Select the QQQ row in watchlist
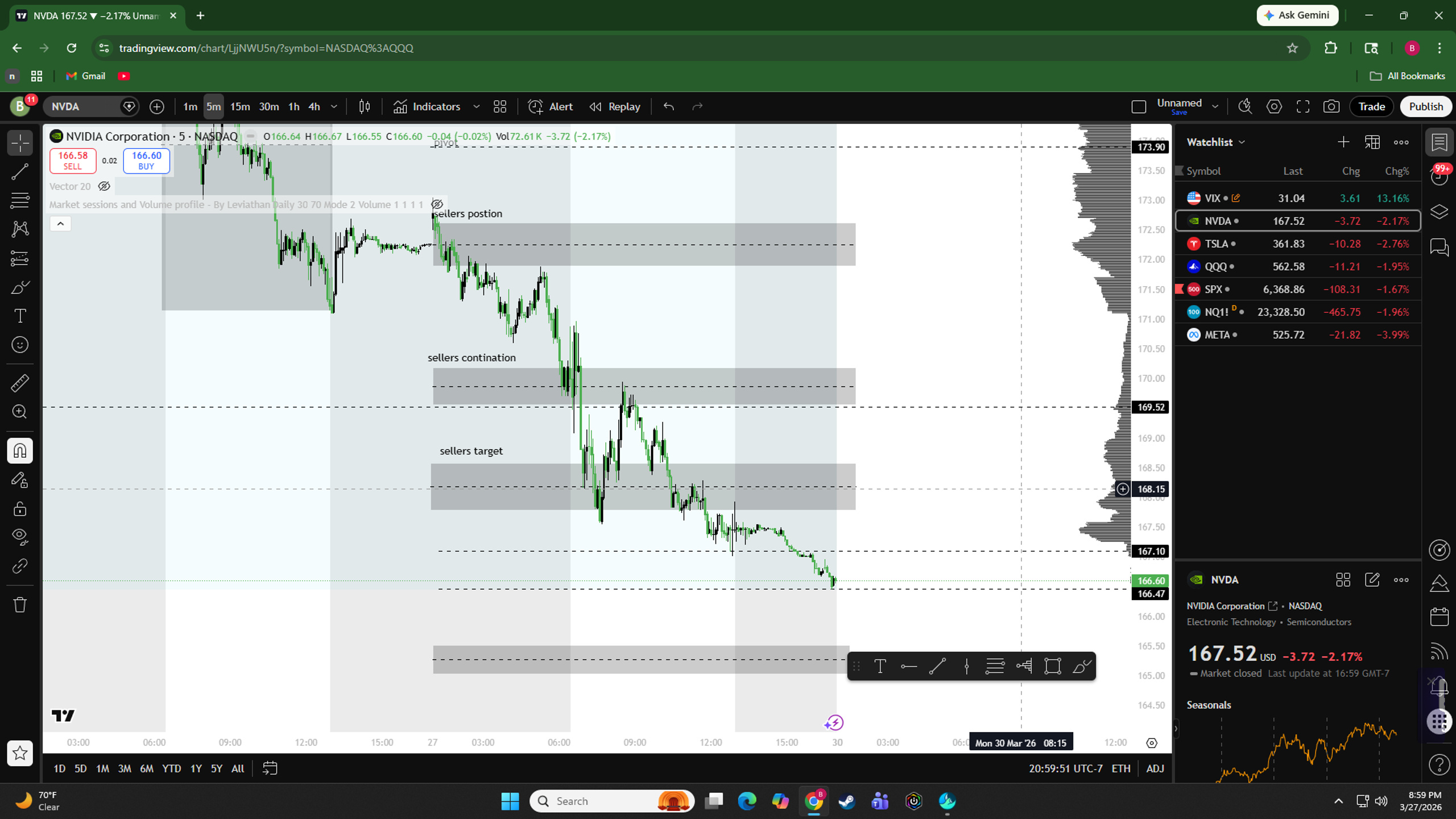 pyautogui.click(x=1298, y=266)
